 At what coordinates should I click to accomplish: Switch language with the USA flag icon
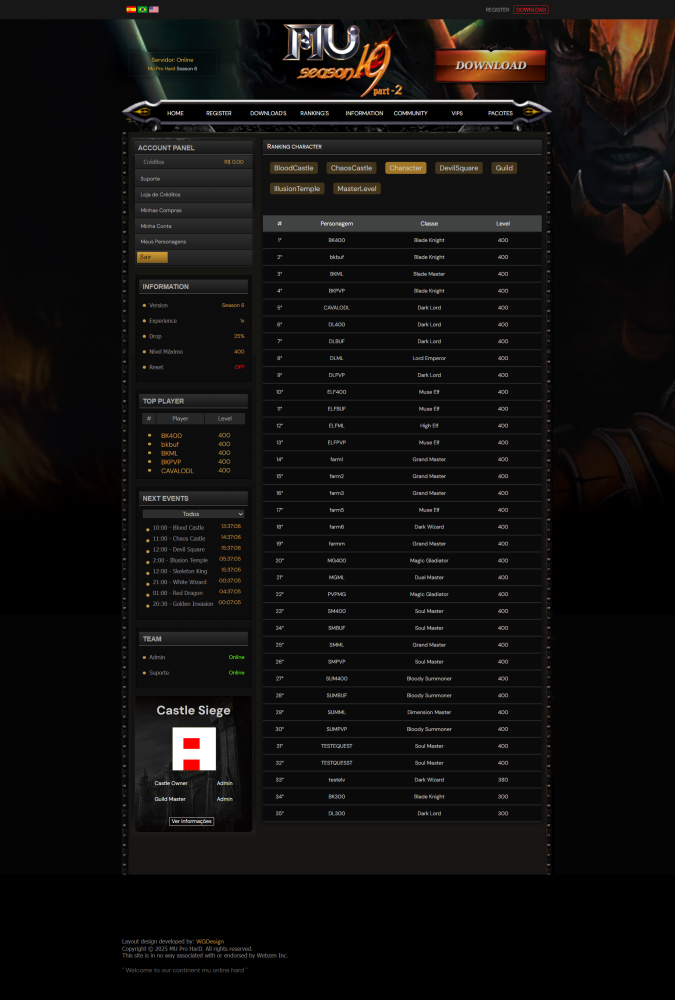(154, 10)
